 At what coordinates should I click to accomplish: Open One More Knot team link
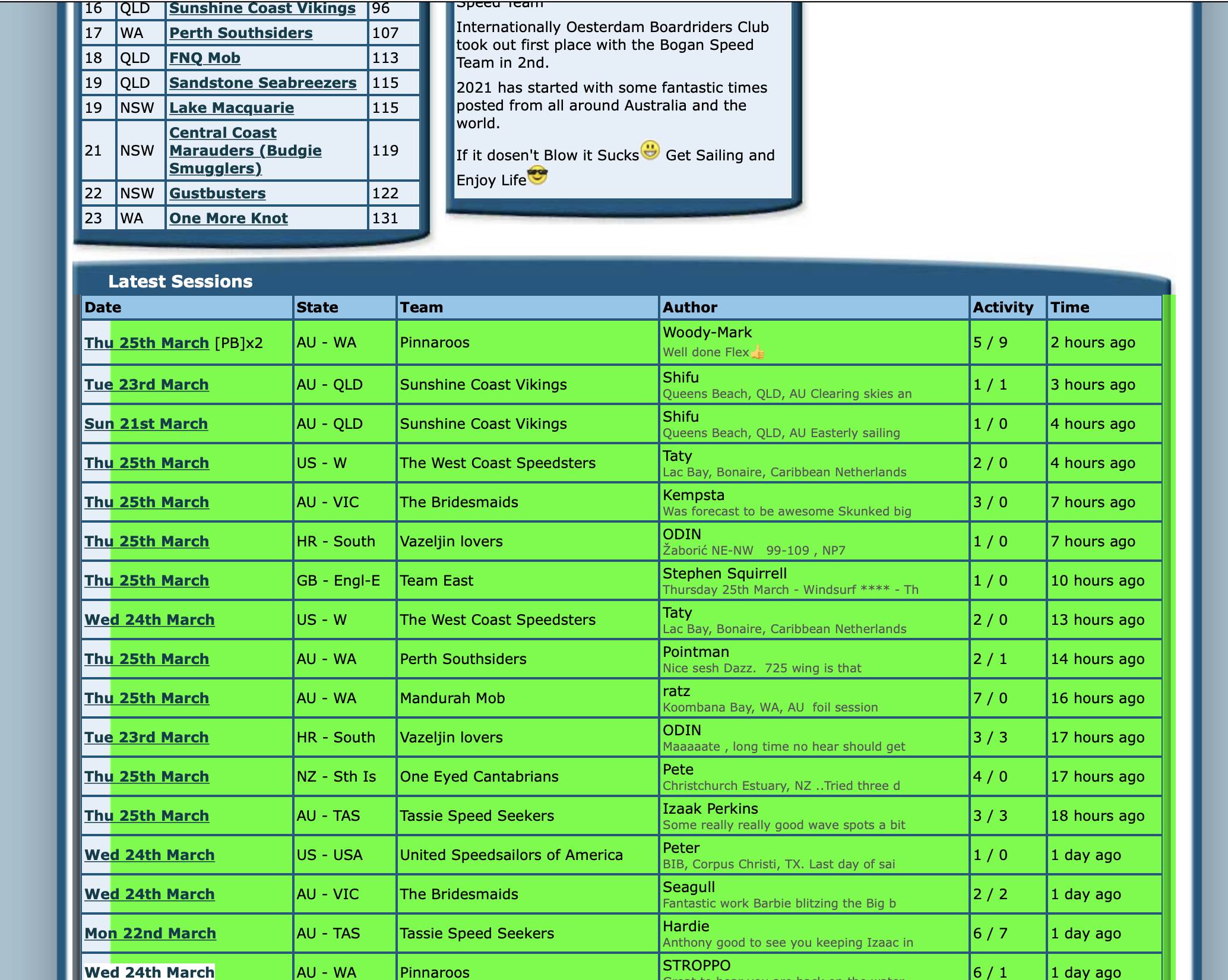[228, 218]
